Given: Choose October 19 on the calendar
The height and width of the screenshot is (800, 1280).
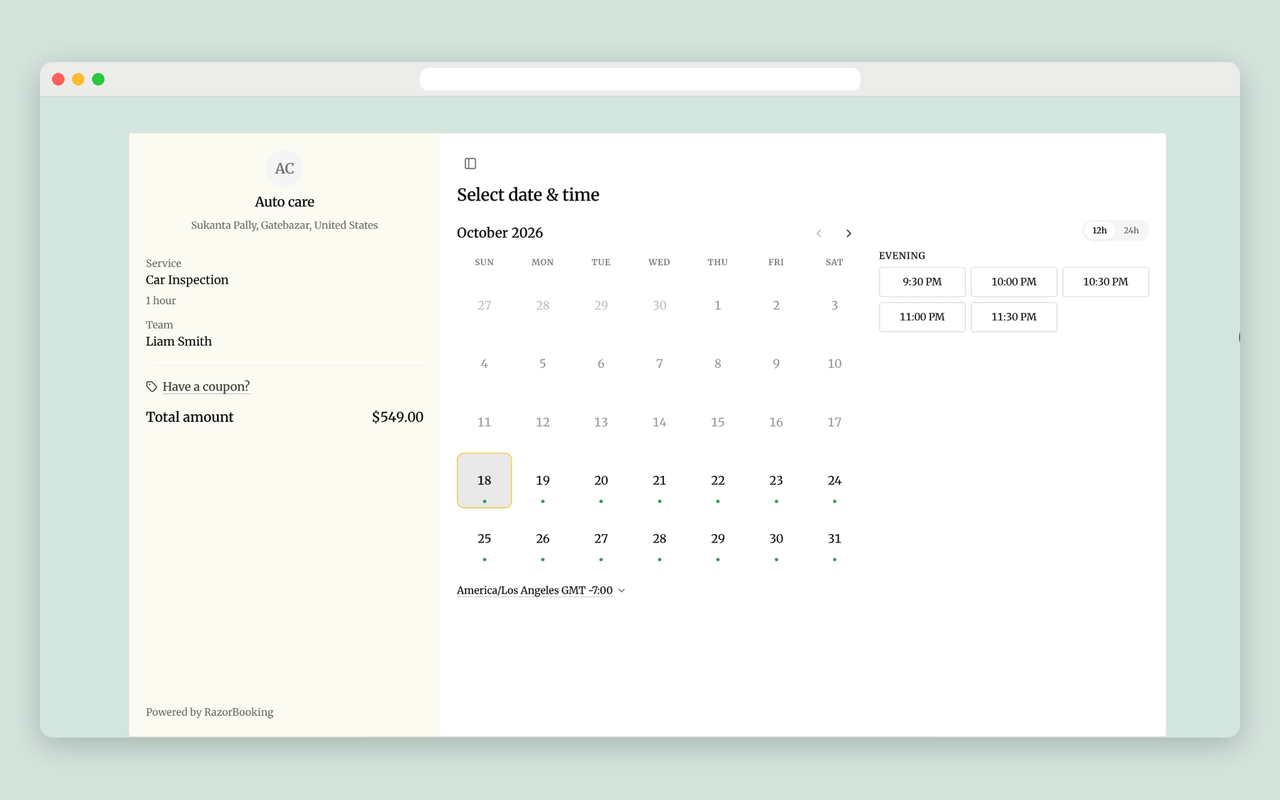Looking at the screenshot, I should tap(543, 481).
